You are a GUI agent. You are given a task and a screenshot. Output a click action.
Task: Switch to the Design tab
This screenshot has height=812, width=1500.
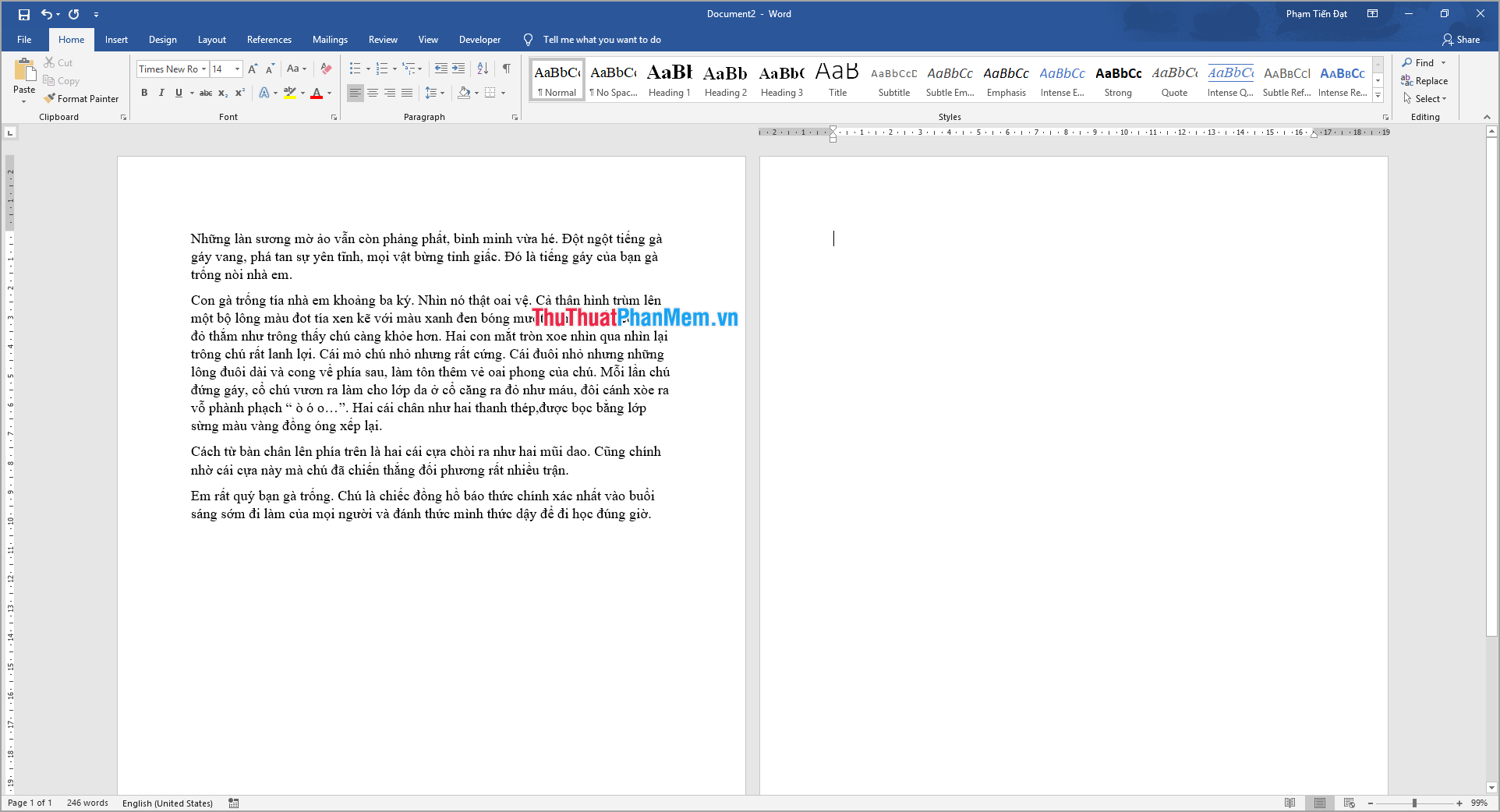point(162,40)
